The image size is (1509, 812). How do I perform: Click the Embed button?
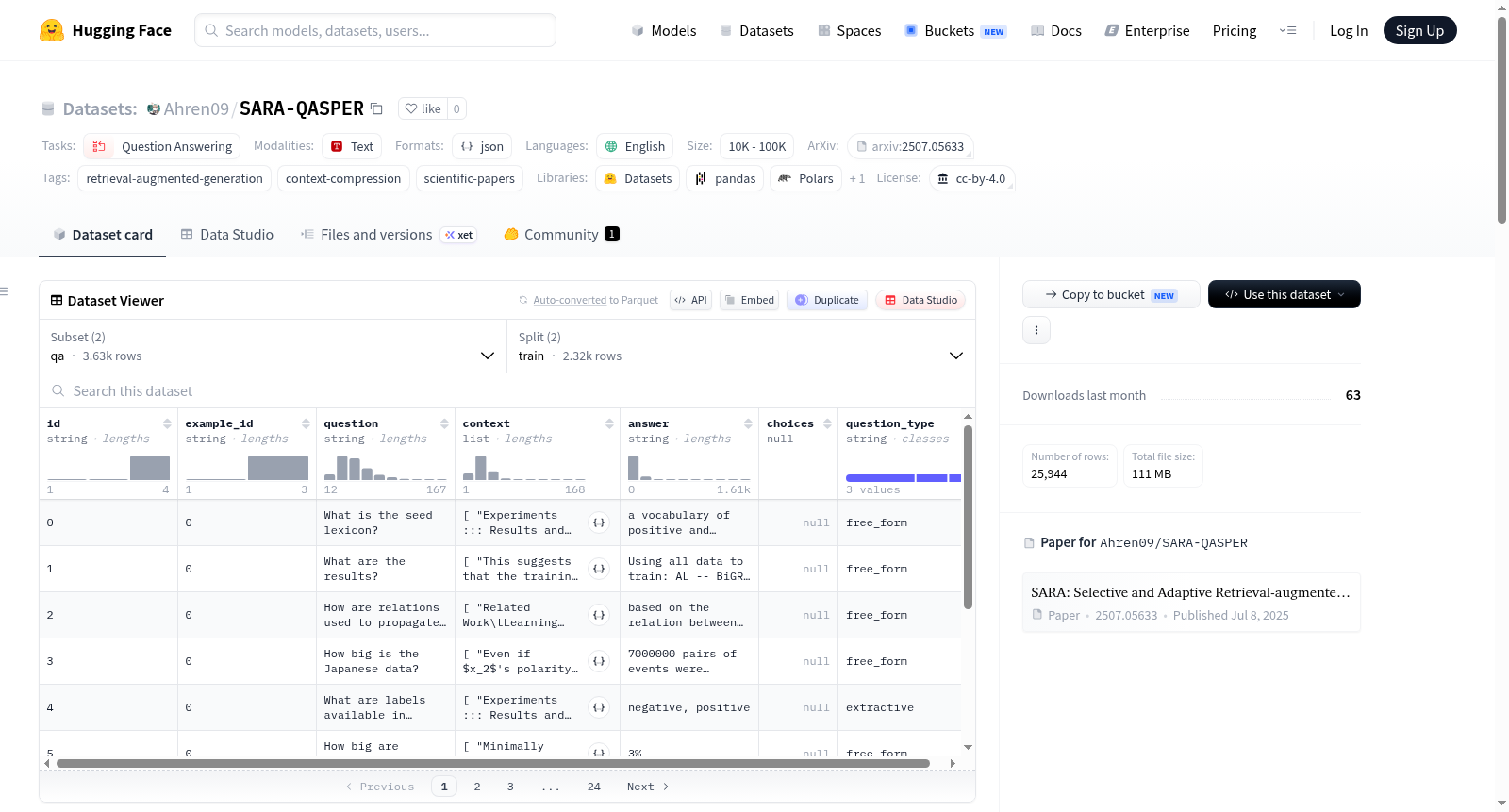click(x=749, y=300)
